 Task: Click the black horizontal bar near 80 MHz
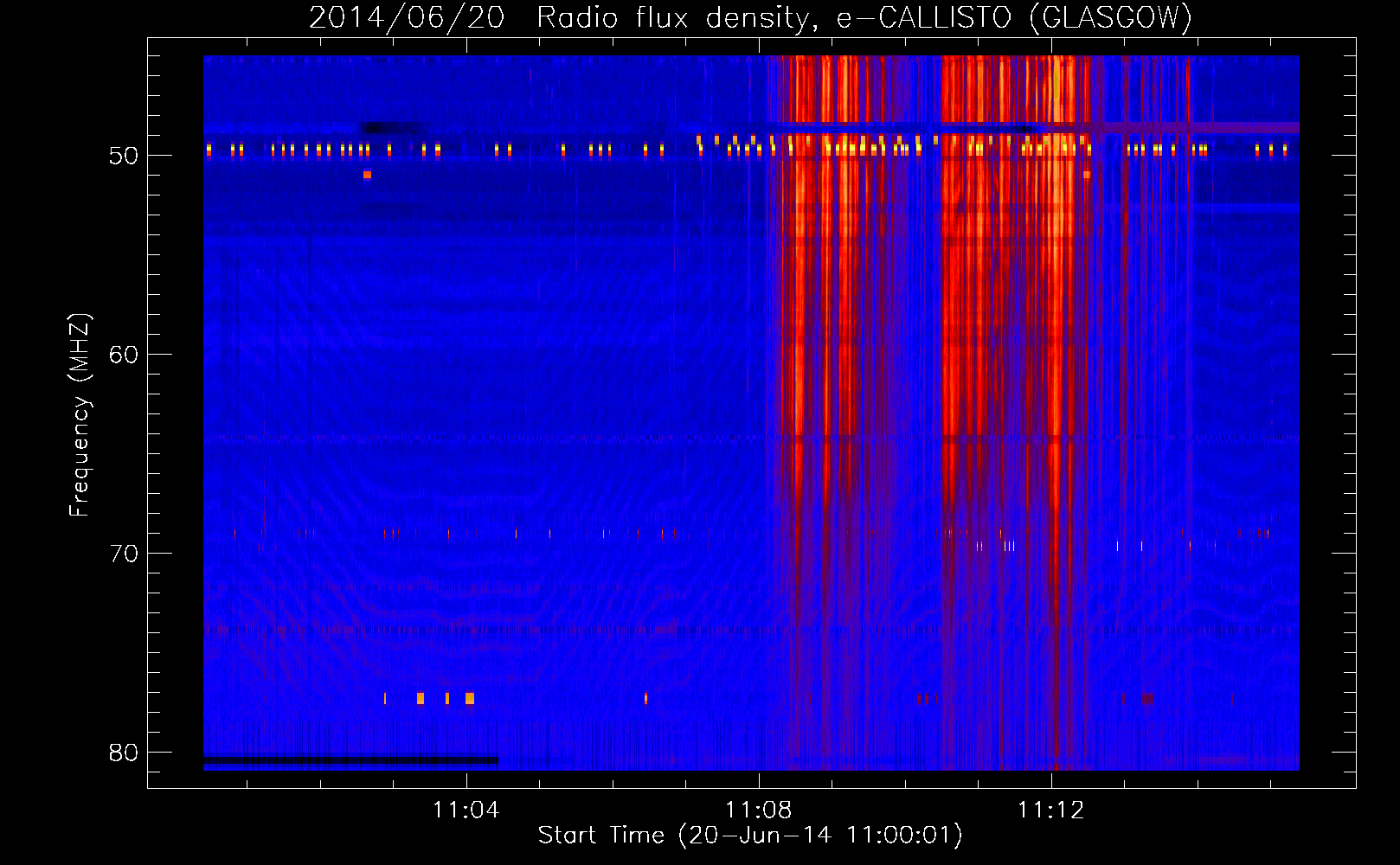click(350, 760)
